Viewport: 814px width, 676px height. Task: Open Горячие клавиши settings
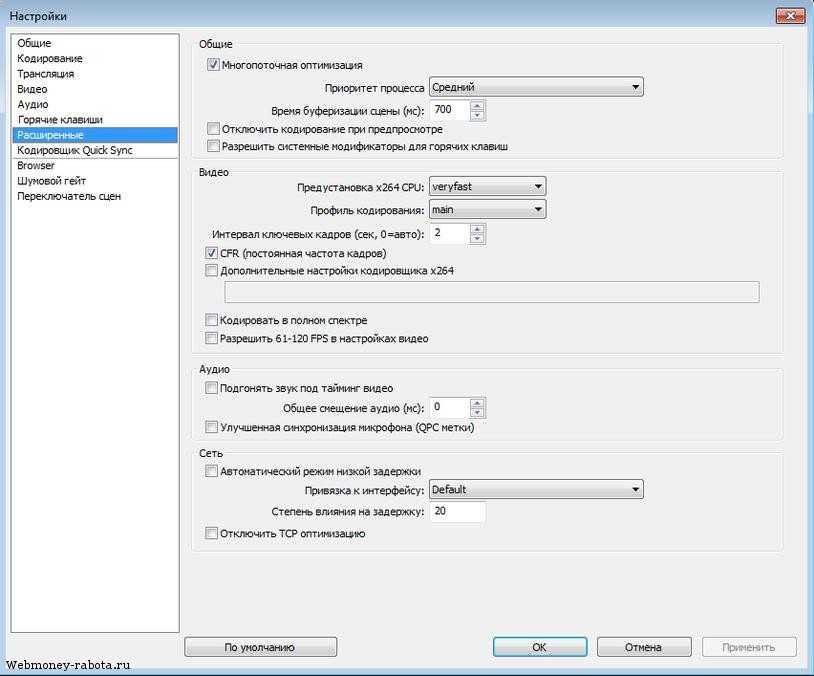click(60, 120)
